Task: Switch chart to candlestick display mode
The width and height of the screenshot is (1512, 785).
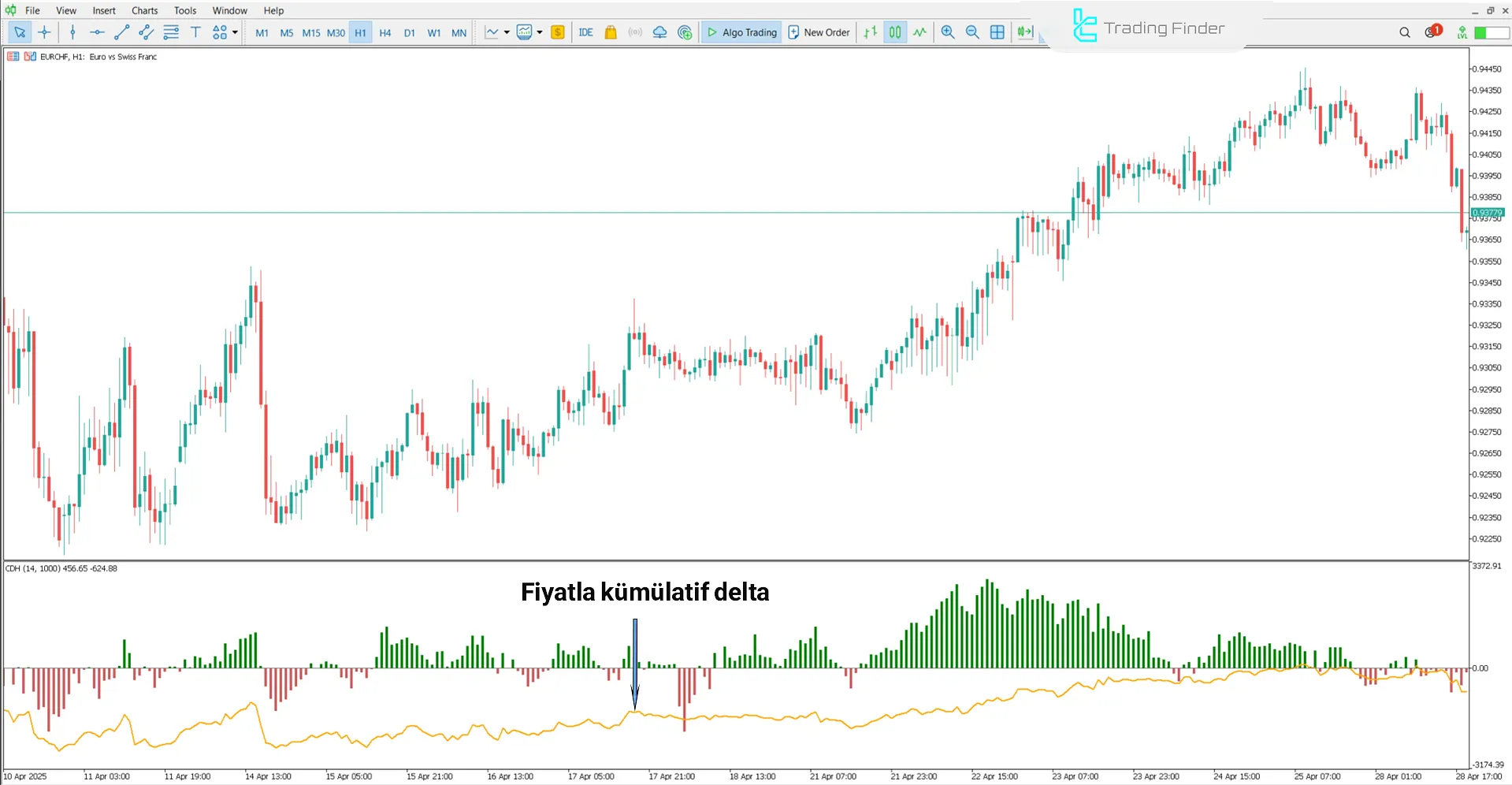Action: click(x=894, y=32)
